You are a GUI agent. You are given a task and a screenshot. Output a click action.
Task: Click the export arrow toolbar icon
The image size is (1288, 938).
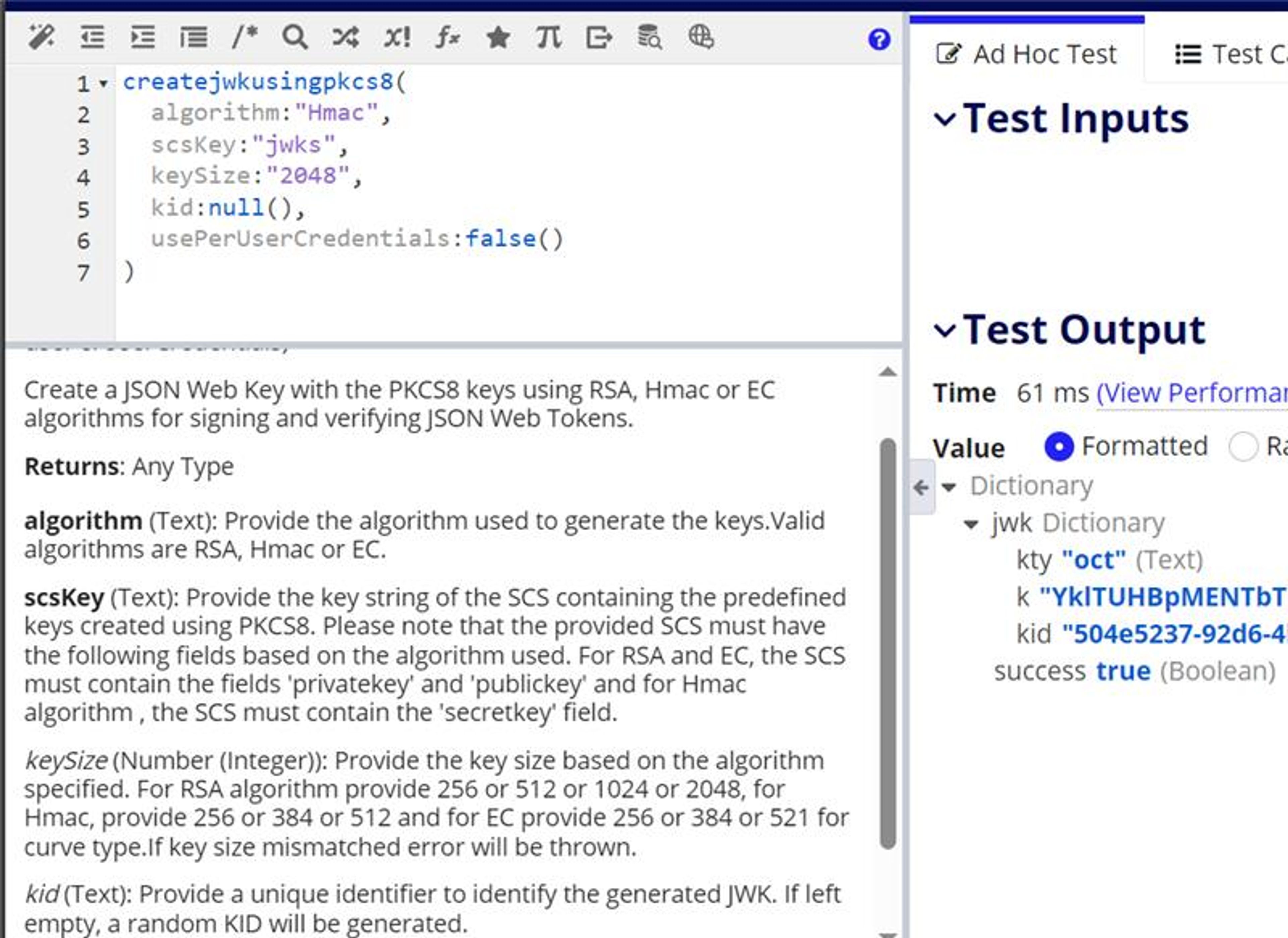[x=599, y=38]
